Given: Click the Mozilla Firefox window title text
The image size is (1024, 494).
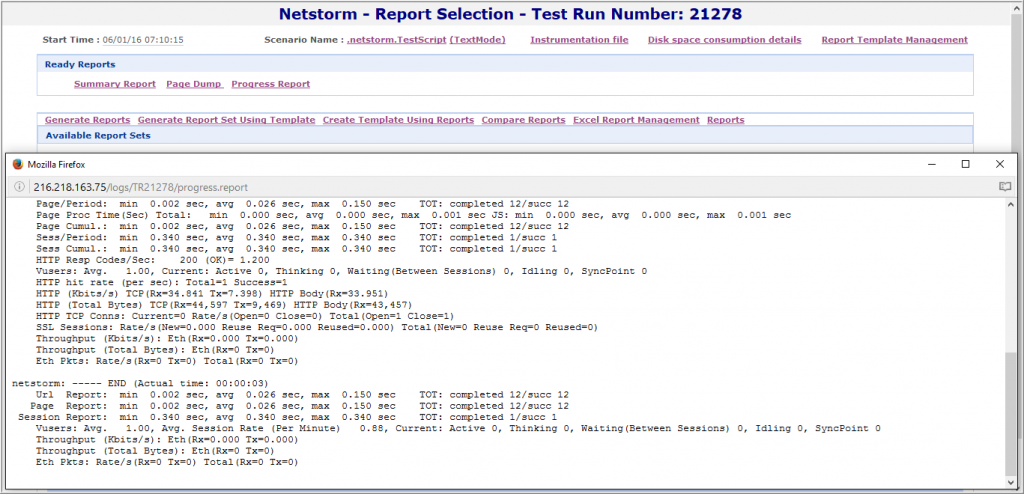Looking at the screenshot, I should [x=56, y=165].
